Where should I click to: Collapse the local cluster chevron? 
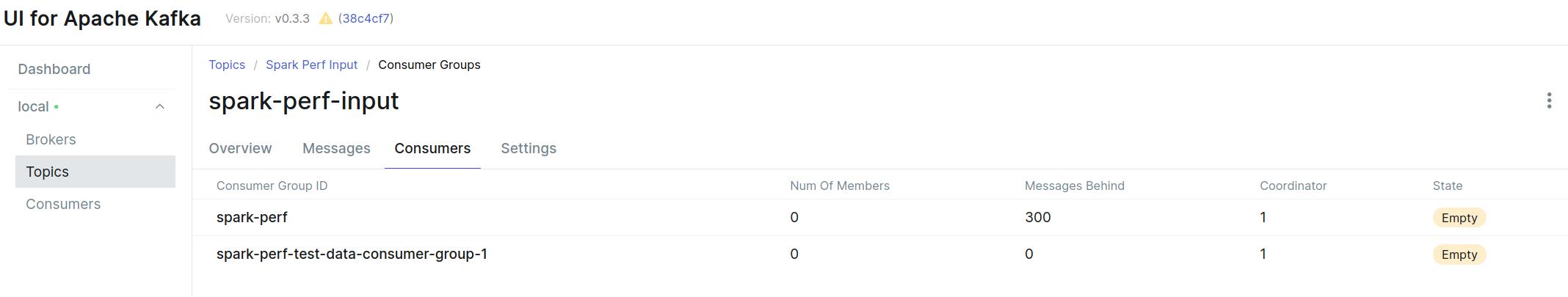click(160, 106)
